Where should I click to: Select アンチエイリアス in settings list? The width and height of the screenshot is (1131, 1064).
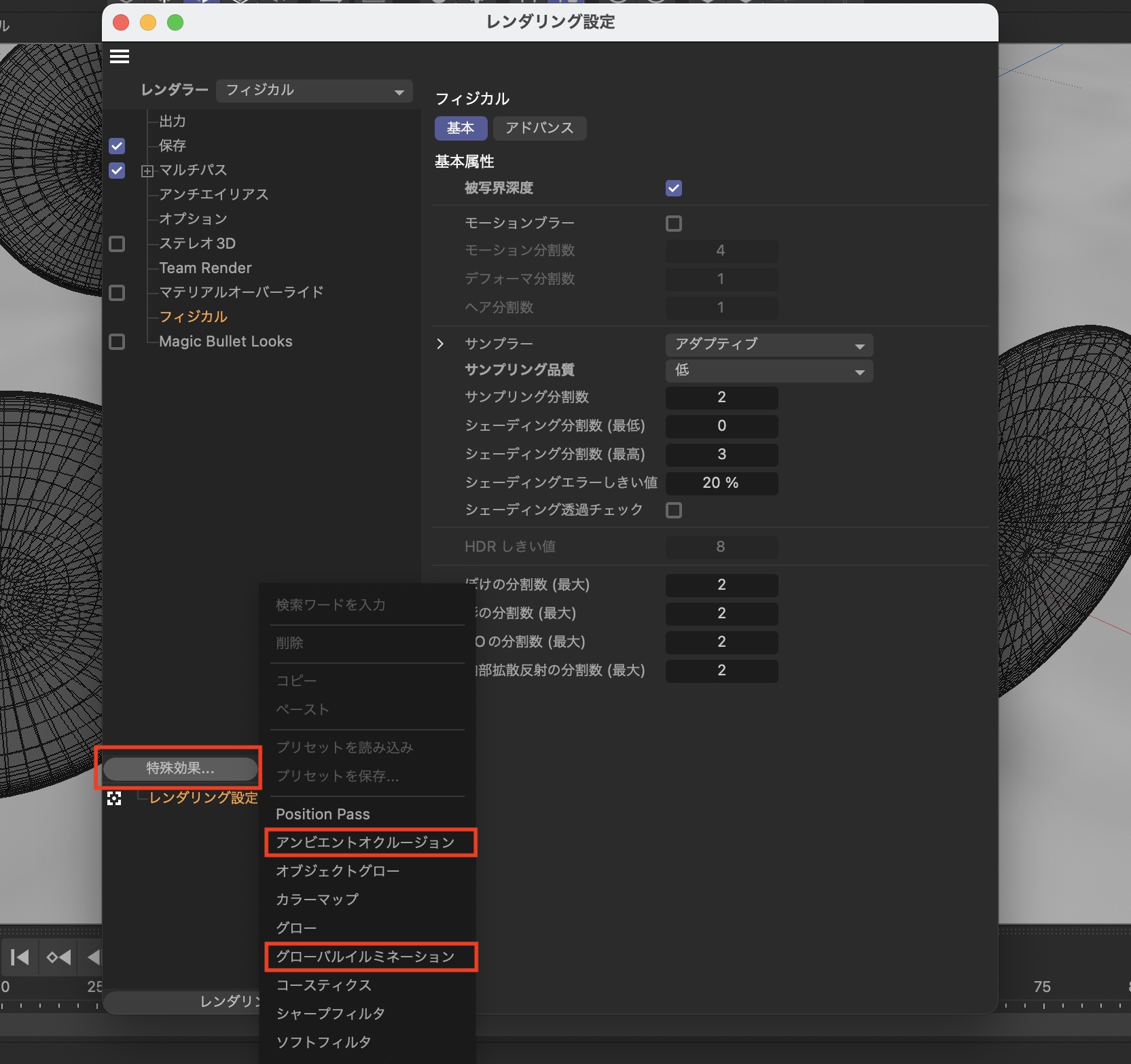click(214, 195)
